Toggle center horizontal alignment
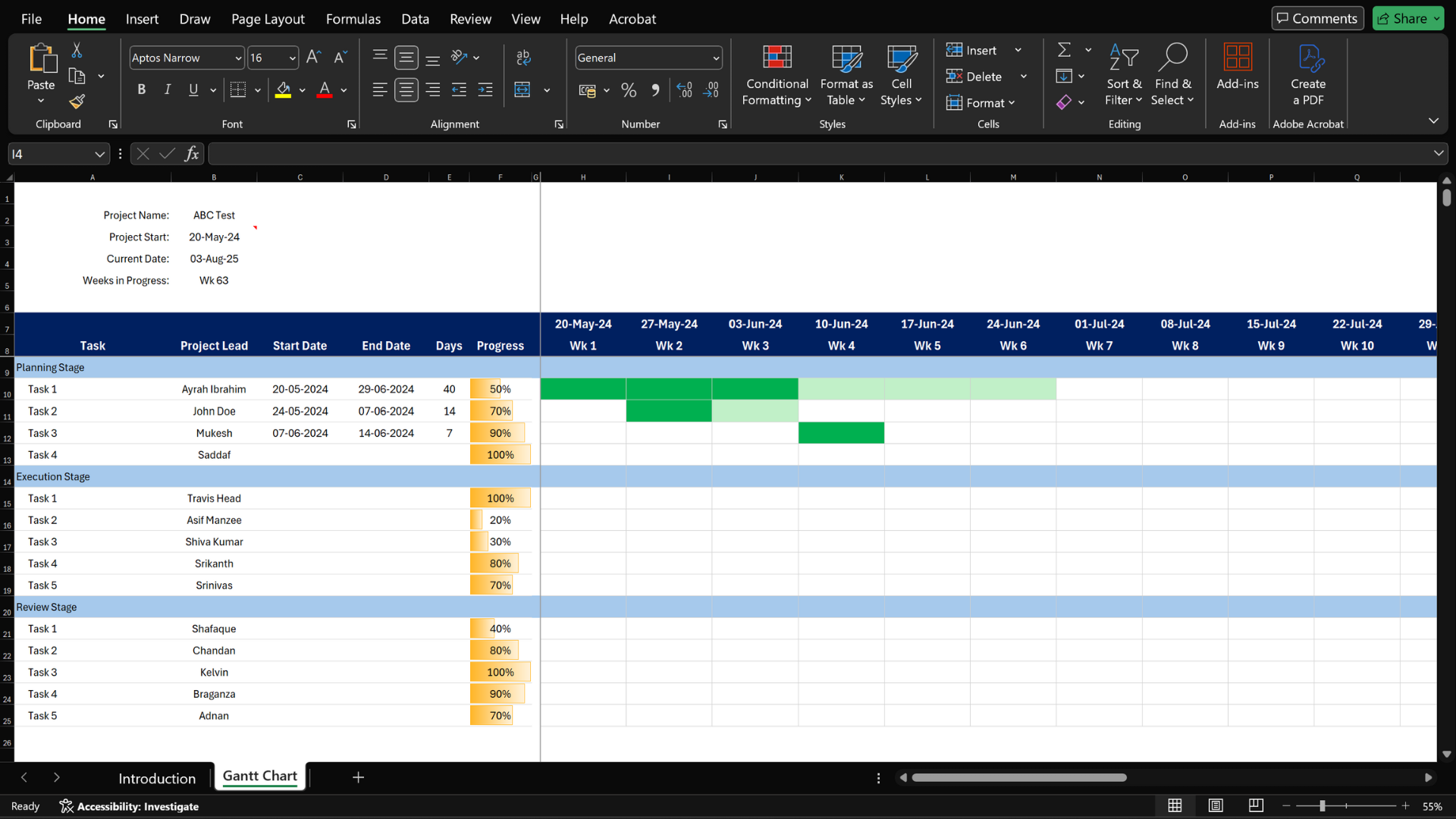The width and height of the screenshot is (1456, 819). coord(406,90)
